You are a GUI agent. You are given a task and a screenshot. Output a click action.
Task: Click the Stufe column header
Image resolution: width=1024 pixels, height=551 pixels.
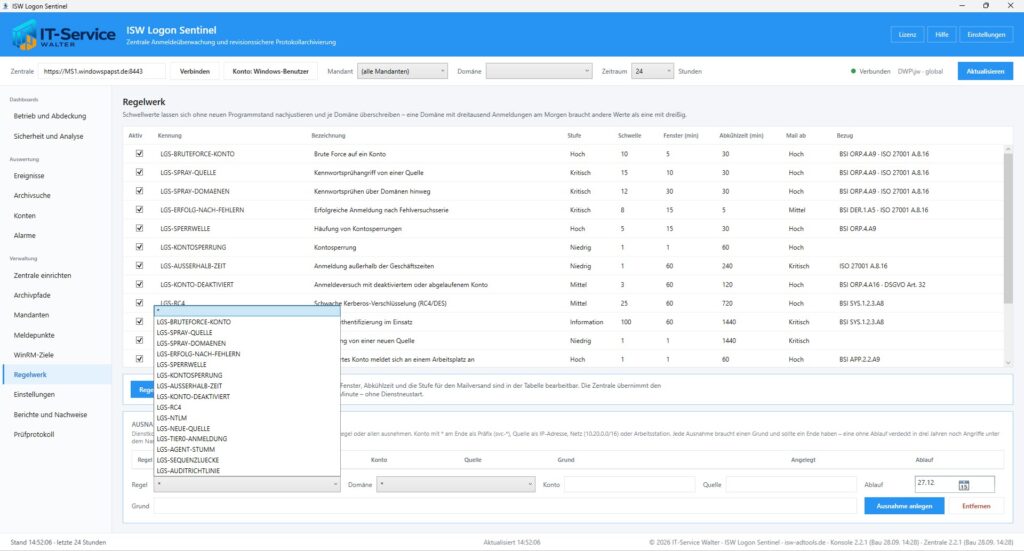574,135
